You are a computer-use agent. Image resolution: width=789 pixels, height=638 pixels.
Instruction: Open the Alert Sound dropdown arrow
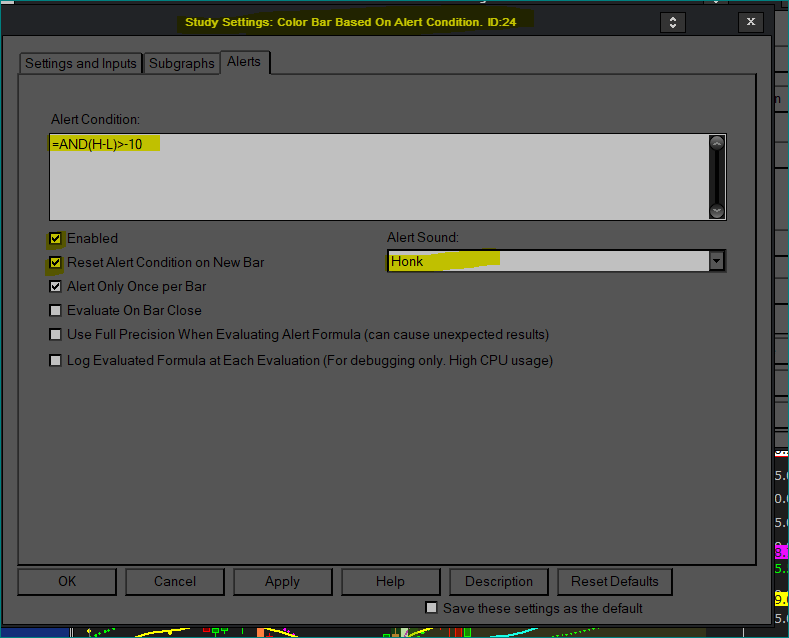click(x=717, y=261)
